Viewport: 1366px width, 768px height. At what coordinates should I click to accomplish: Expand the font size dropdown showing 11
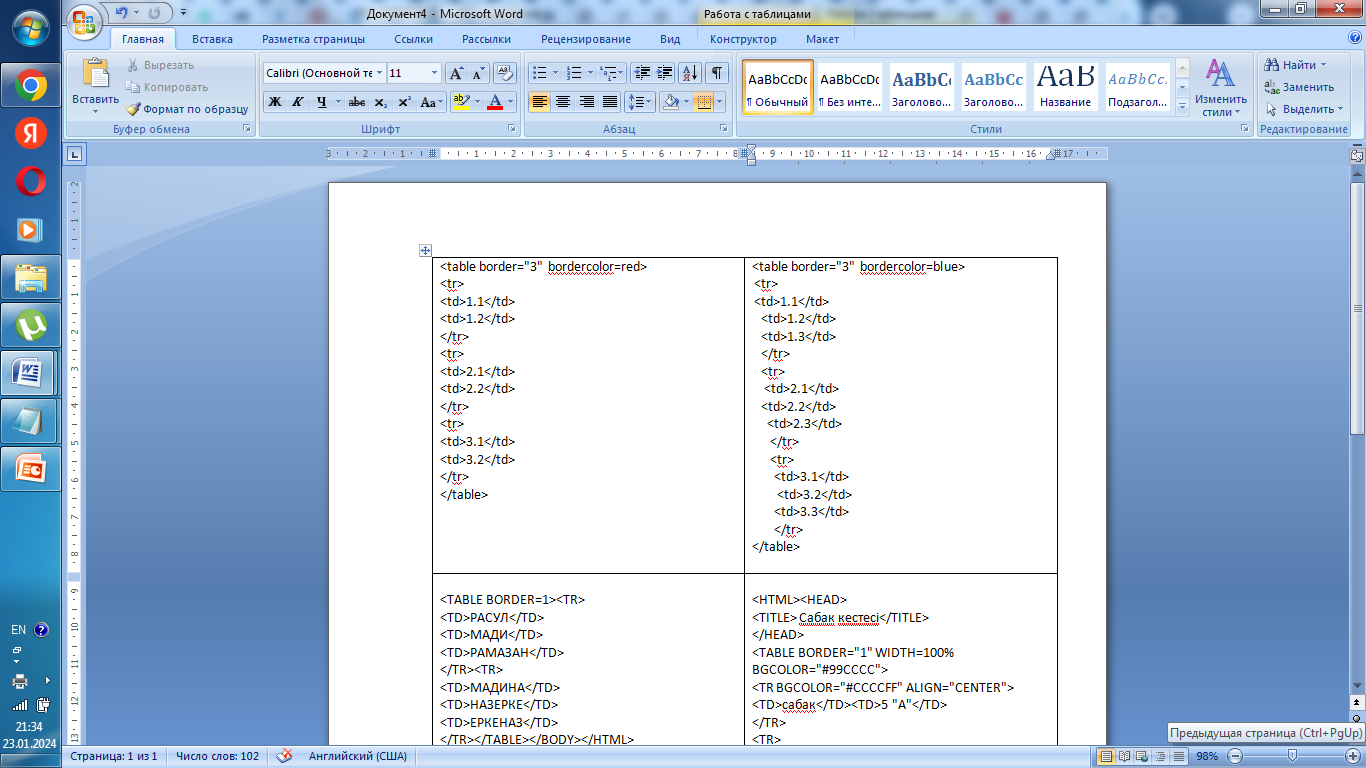(x=434, y=73)
